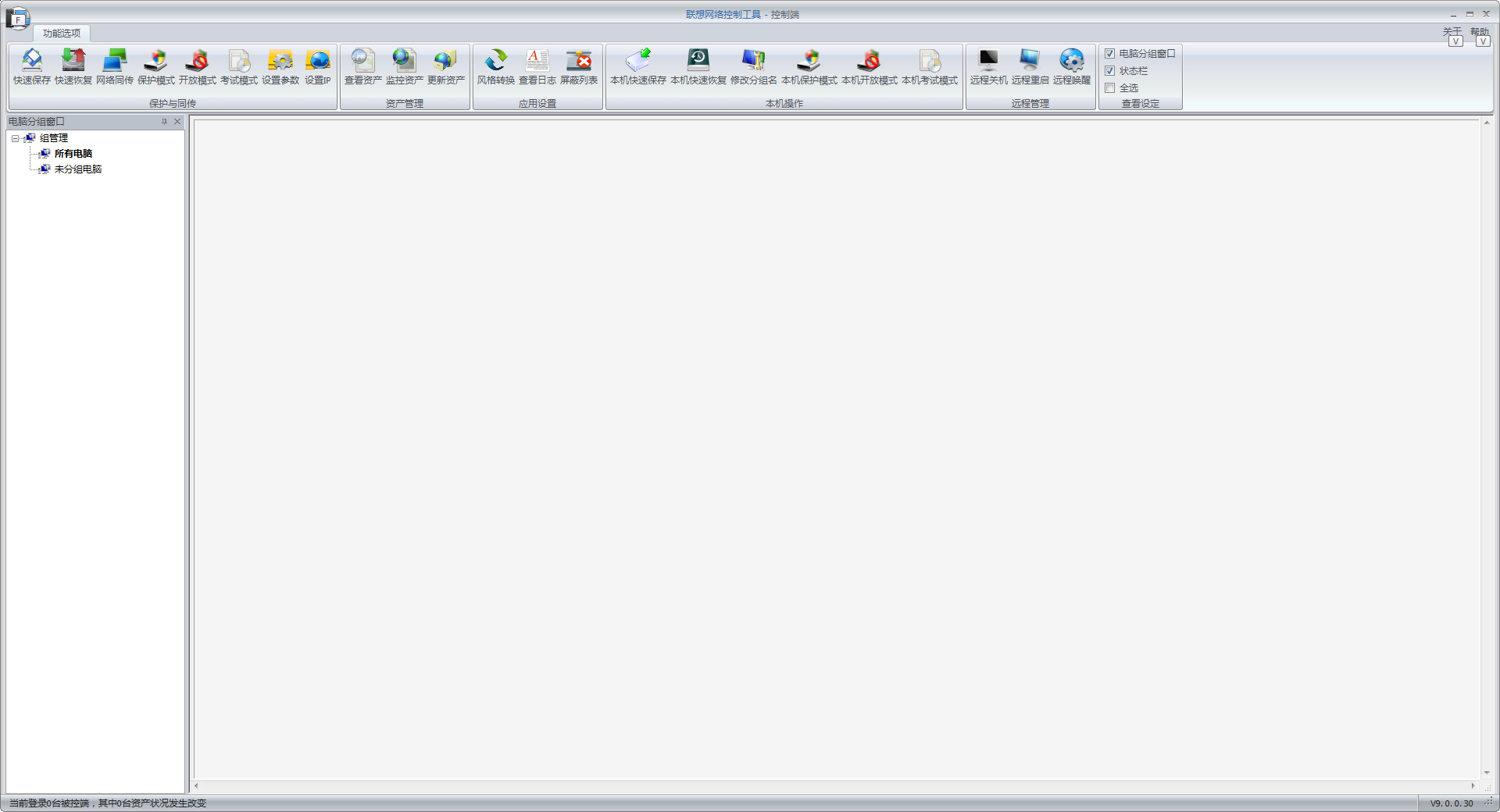
Task: Click the vertical scrollbar down arrow
Action: coord(1487,772)
